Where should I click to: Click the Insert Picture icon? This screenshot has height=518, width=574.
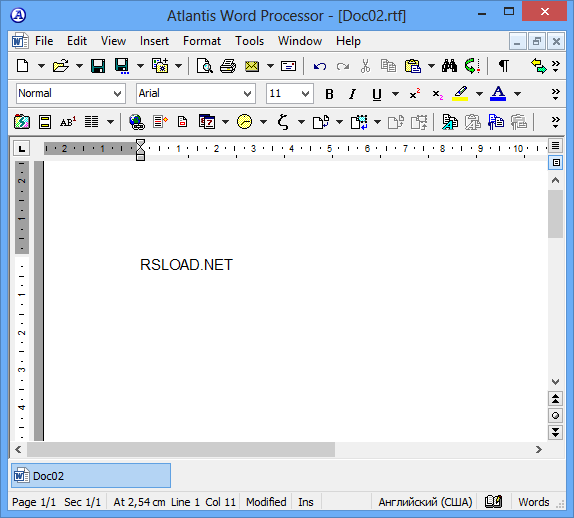[22, 122]
